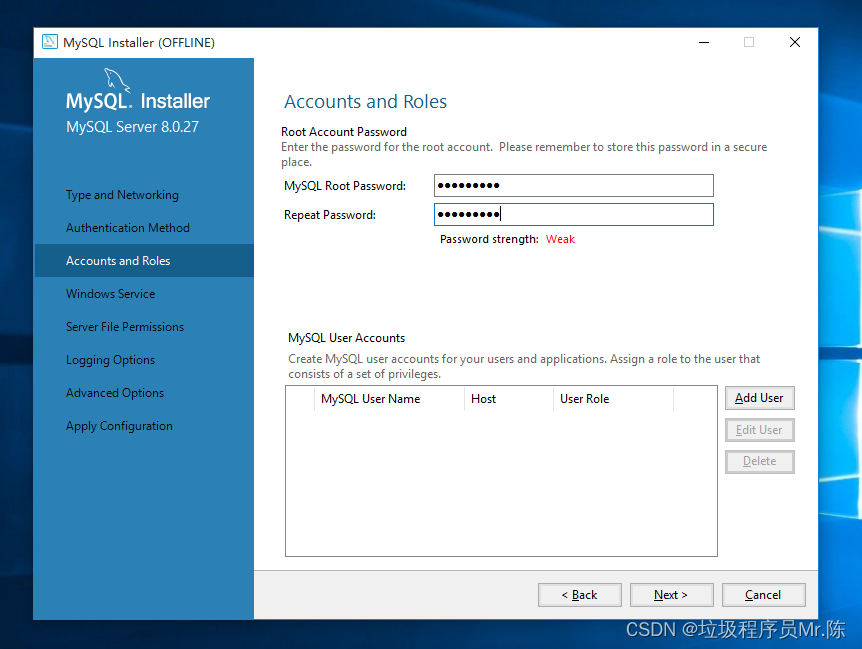Proceed with the Next button

pyautogui.click(x=671, y=595)
